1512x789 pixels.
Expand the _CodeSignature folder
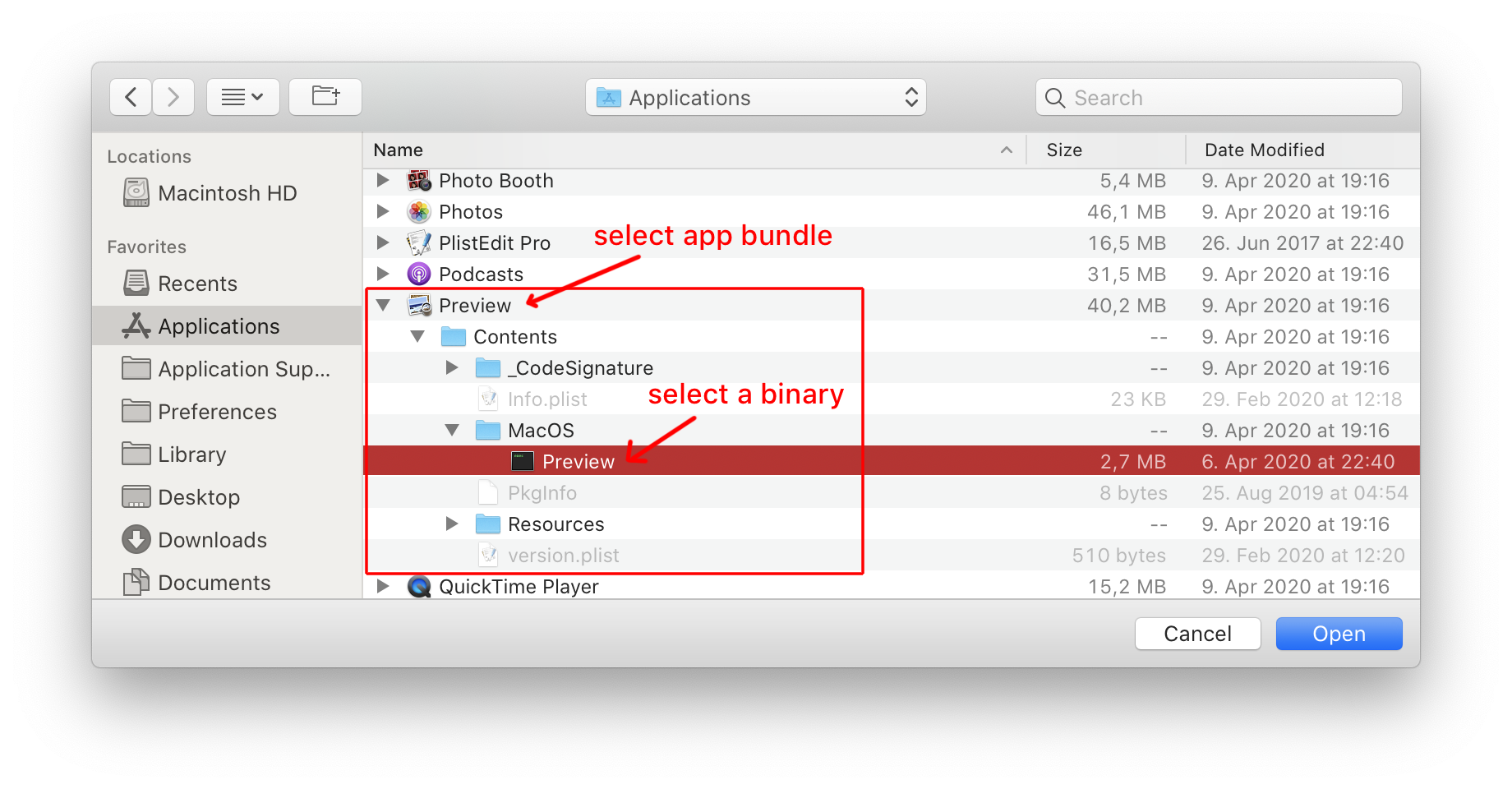[x=452, y=367]
